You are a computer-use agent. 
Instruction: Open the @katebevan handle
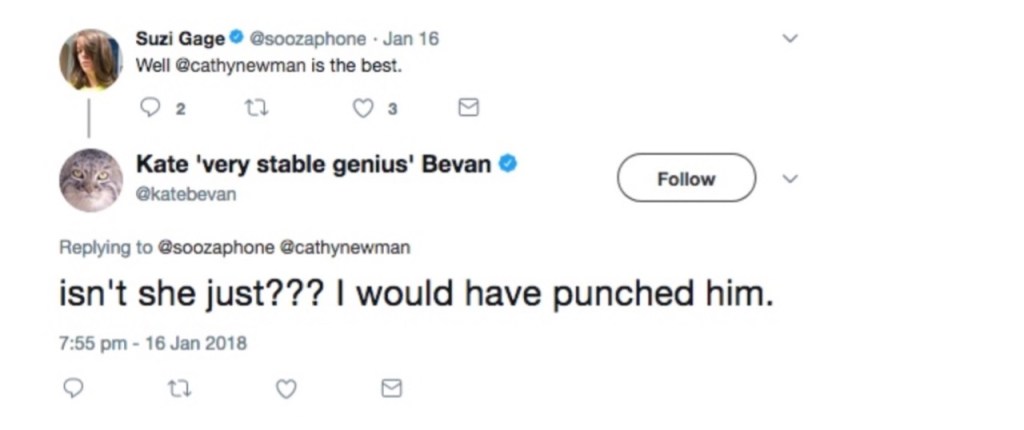coord(187,194)
